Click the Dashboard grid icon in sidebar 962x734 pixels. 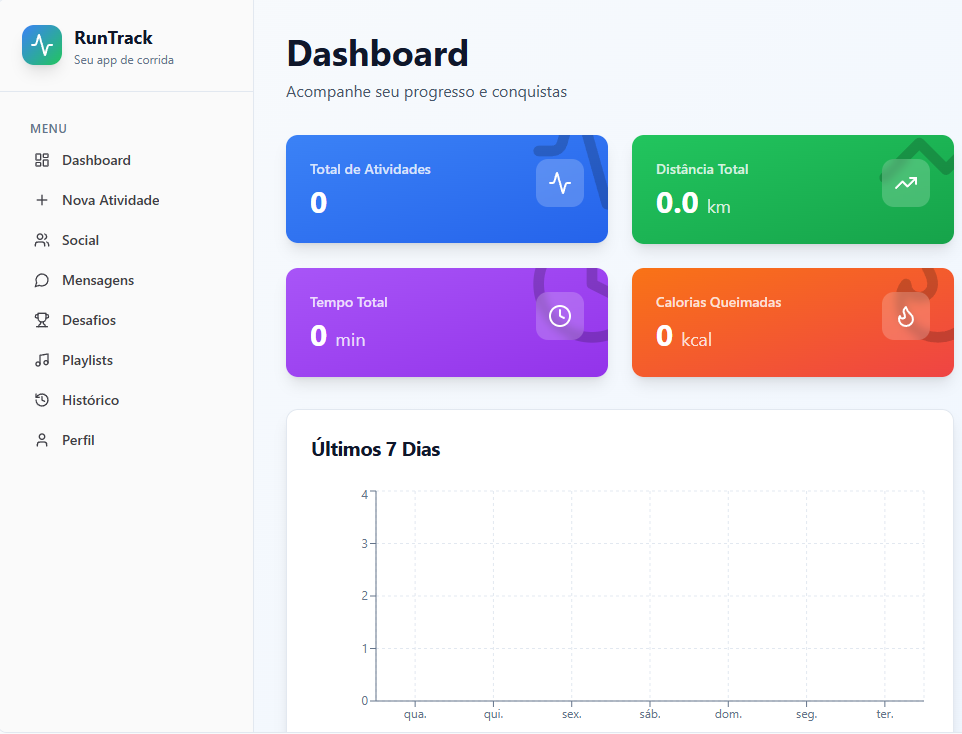(x=42, y=160)
